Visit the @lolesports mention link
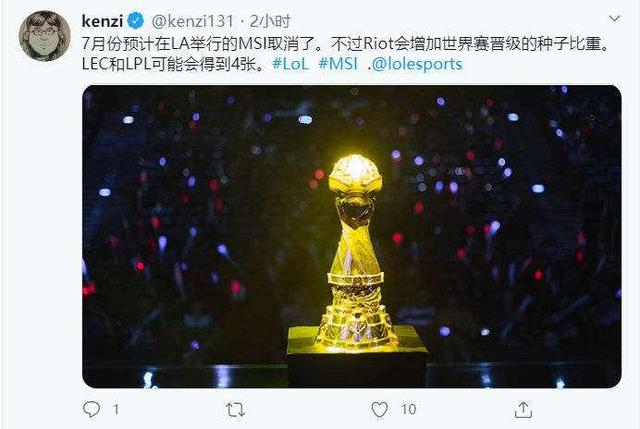Image resolution: width=640 pixels, height=429 pixels. point(417,64)
